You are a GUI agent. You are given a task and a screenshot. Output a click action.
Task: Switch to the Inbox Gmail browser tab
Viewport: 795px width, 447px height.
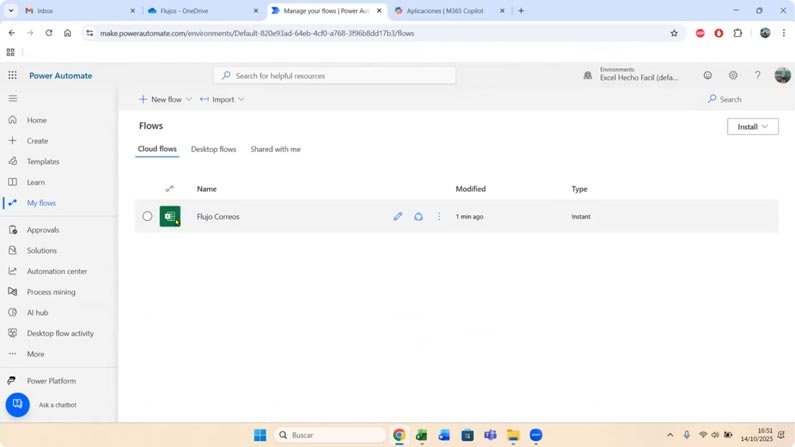tap(80, 11)
